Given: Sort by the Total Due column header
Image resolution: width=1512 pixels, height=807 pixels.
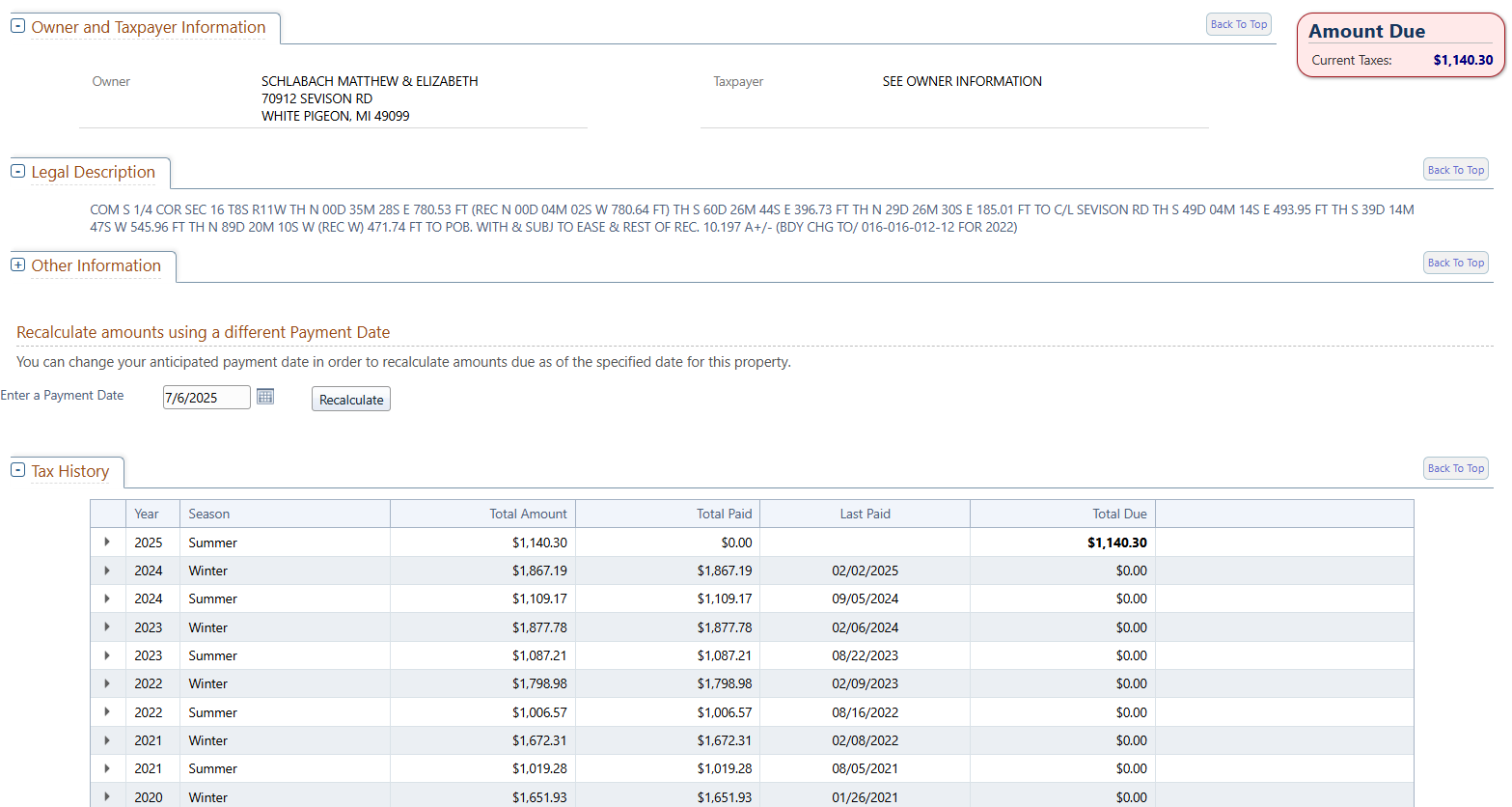Looking at the screenshot, I should click(x=1119, y=514).
